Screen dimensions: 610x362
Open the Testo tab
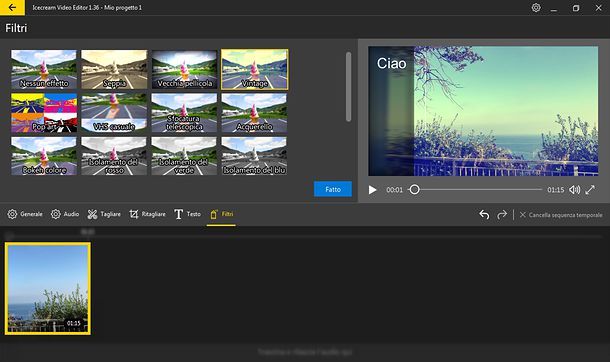(x=188, y=214)
